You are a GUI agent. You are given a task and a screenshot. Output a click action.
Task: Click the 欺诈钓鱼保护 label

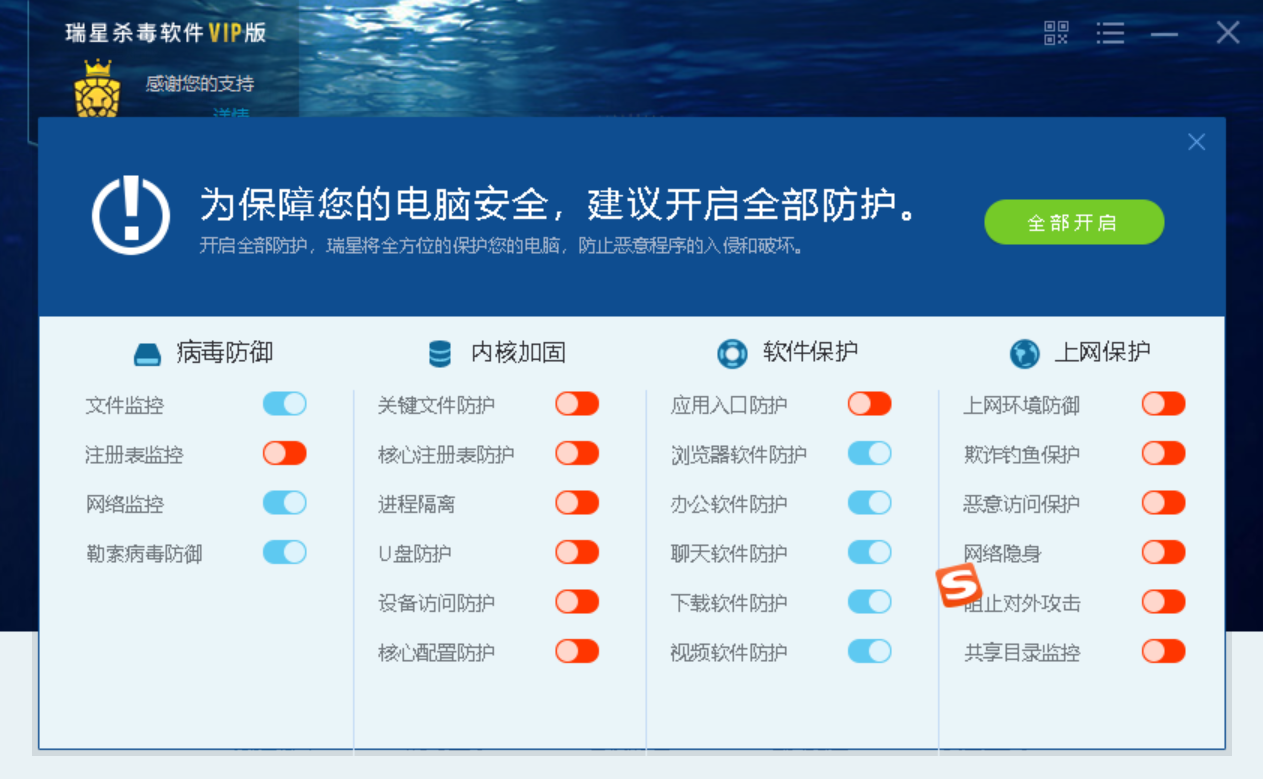[x=1022, y=455]
